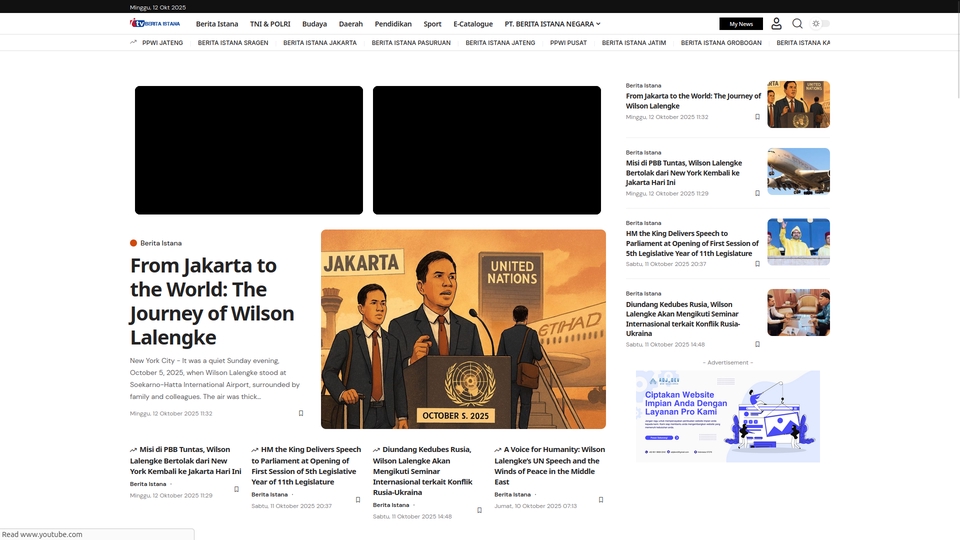Screen dimensions: 960x540
Task: Open the BERITA ISTANA SRAGEN trending link
Action: coord(233,43)
